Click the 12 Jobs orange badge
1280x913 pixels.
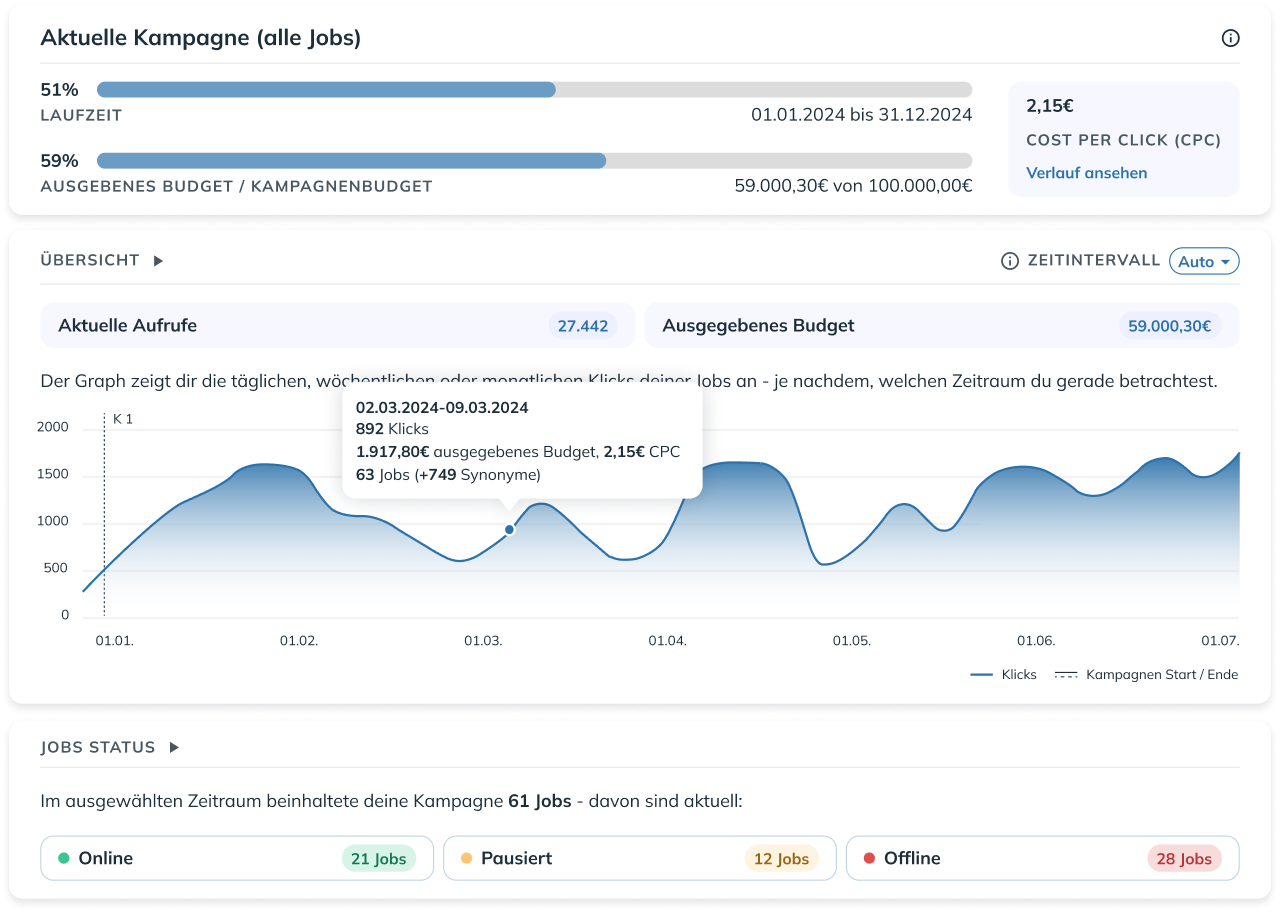781,859
